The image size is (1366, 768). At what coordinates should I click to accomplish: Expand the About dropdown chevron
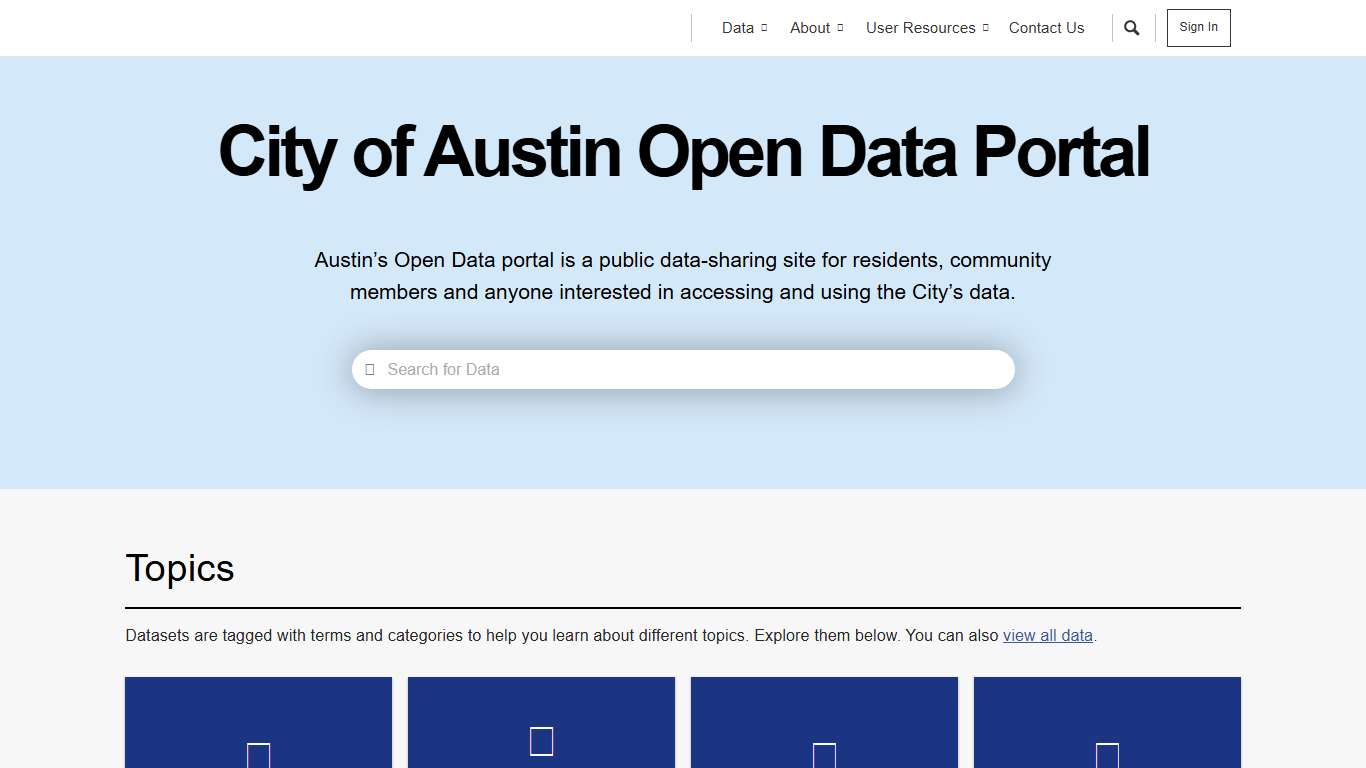pos(840,28)
